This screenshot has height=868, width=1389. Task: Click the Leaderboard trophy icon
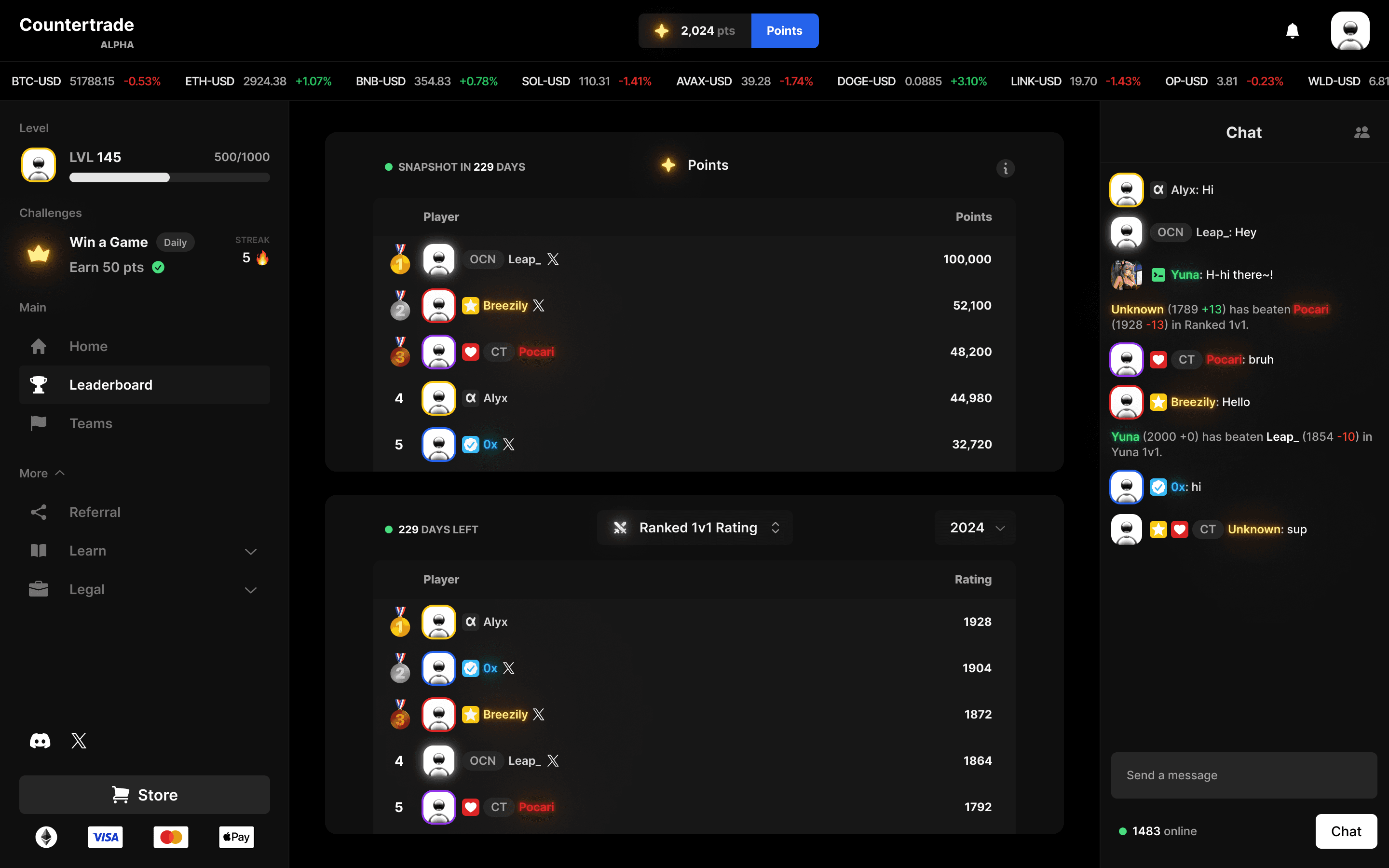click(x=38, y=384)
